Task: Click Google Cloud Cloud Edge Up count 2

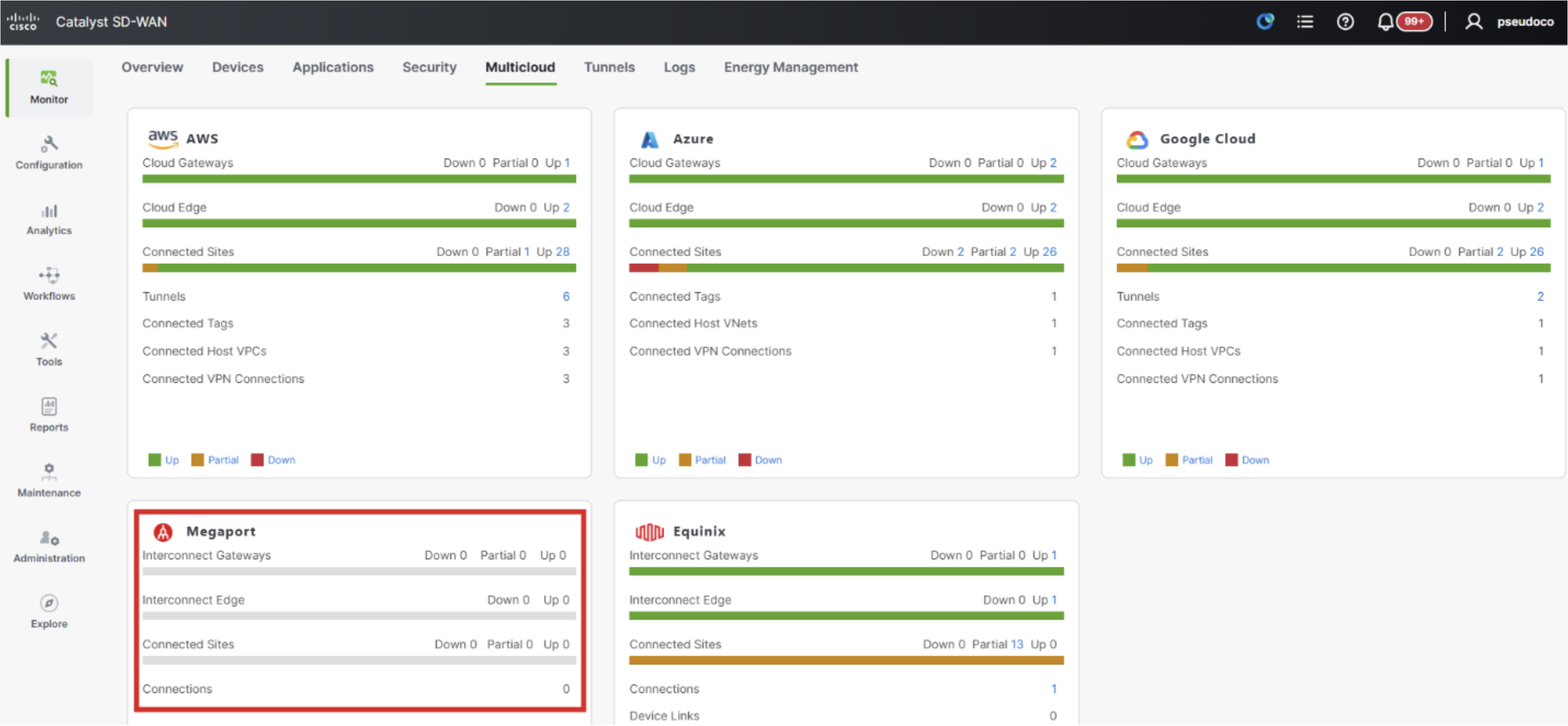Action: (x=1540, y=207)
